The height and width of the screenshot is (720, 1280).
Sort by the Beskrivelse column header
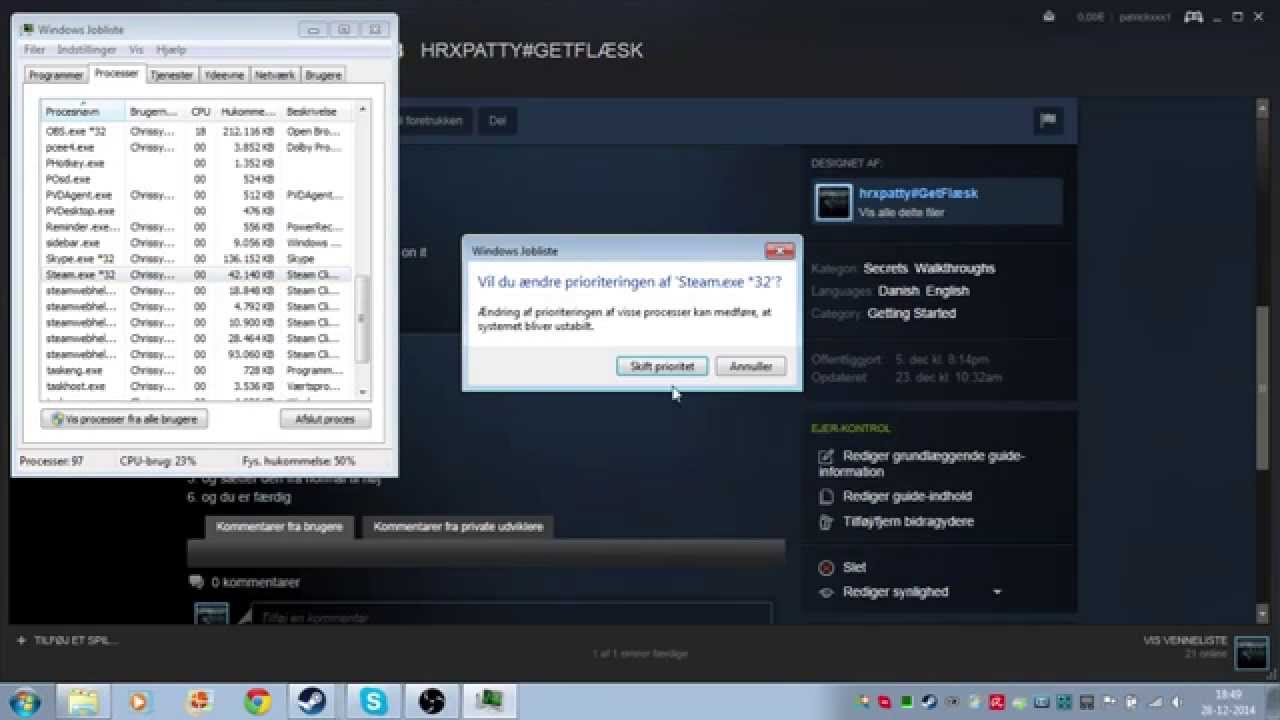pos(318,111)
